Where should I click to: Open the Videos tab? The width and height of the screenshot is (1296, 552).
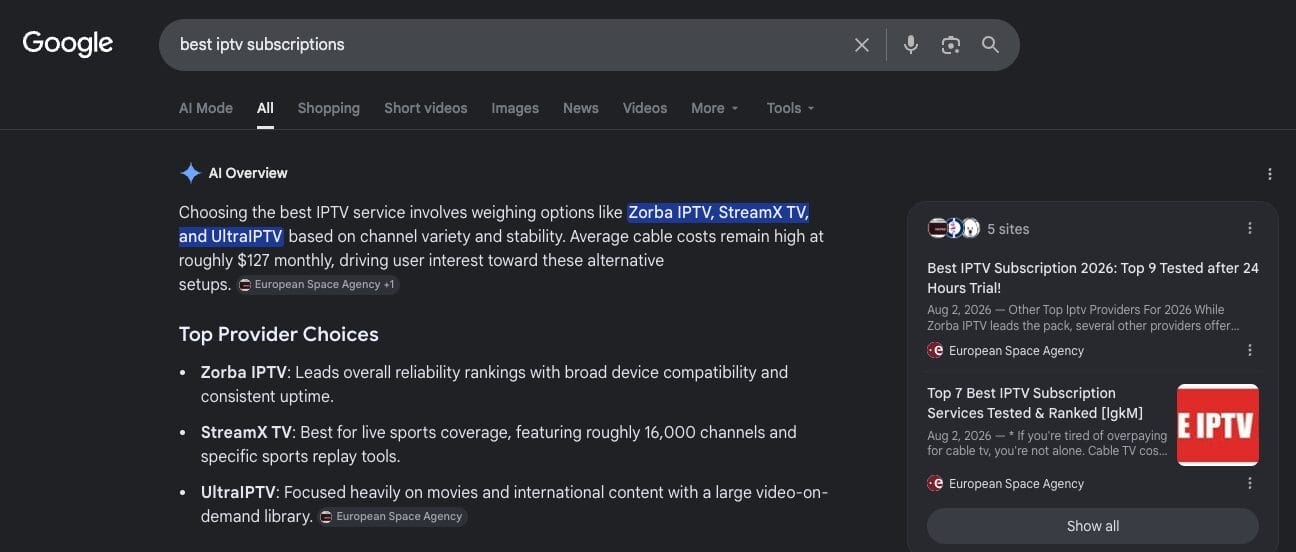coord(645,108)
